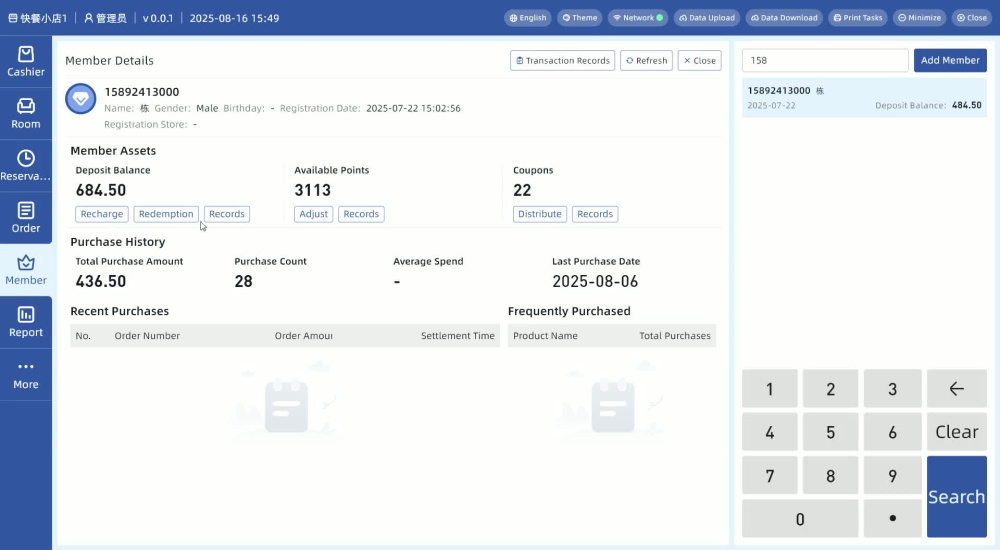Screen dimensions: 1000x550
Task: Click the store name in title bar
Action: coord(38,18)
